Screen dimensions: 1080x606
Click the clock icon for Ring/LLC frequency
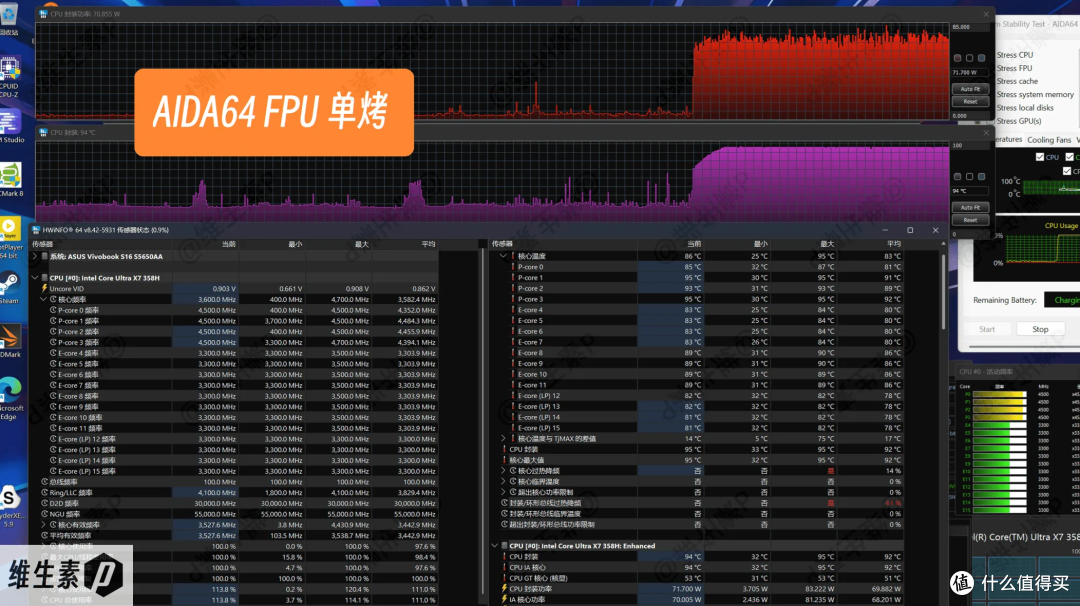tap(44, 492)
